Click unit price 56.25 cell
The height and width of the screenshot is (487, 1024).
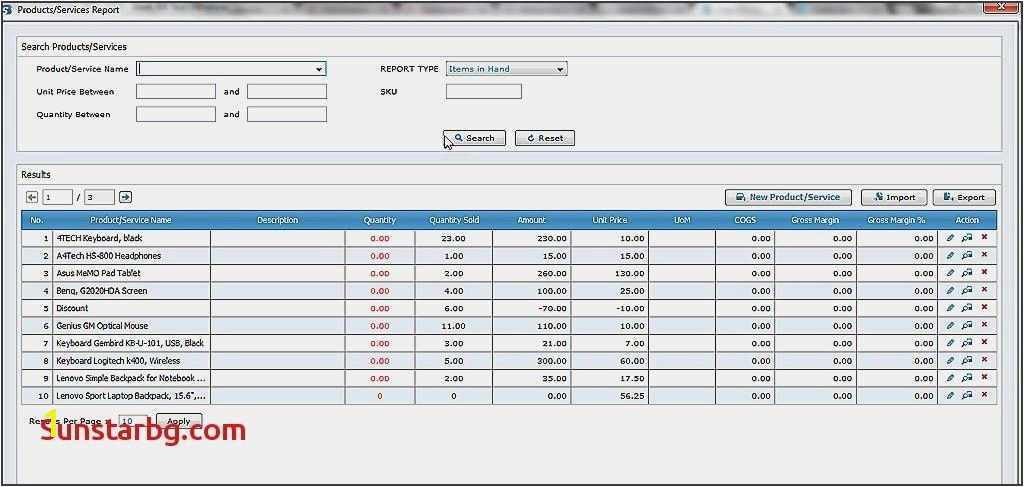click(x=609, y=396)
